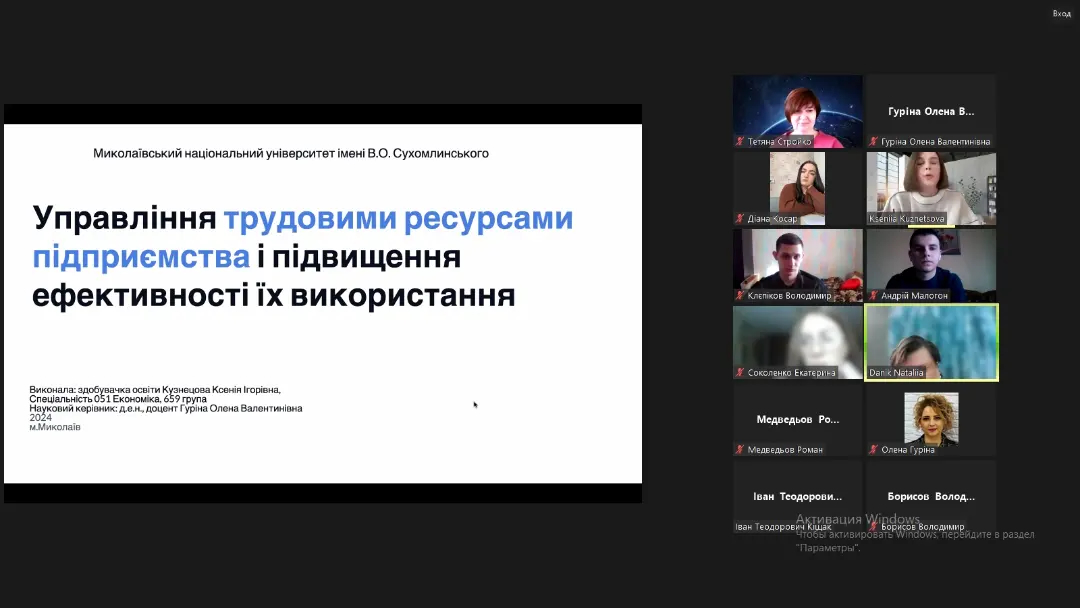Select Олена Гуріна's profile photo tile
1080x608 pixels.
click(x=931, y=416)
